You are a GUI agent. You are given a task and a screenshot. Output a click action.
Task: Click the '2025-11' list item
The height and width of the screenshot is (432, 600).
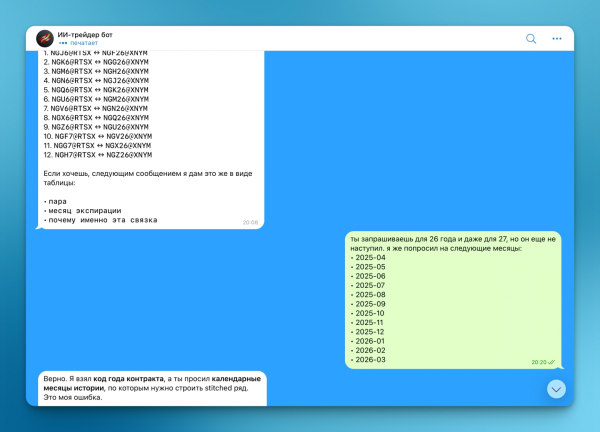[367, 322]
